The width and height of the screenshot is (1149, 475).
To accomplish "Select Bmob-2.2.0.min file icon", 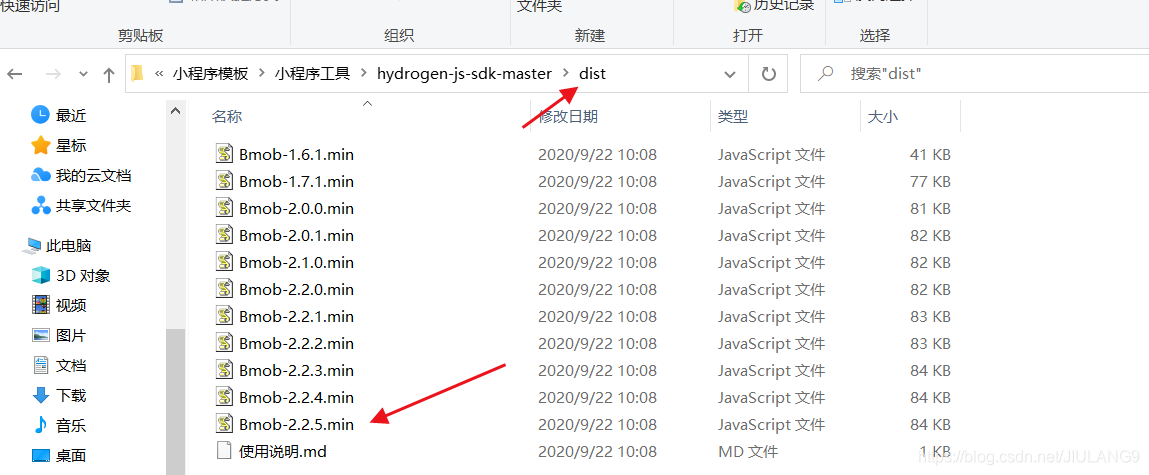I will [224, 289].
